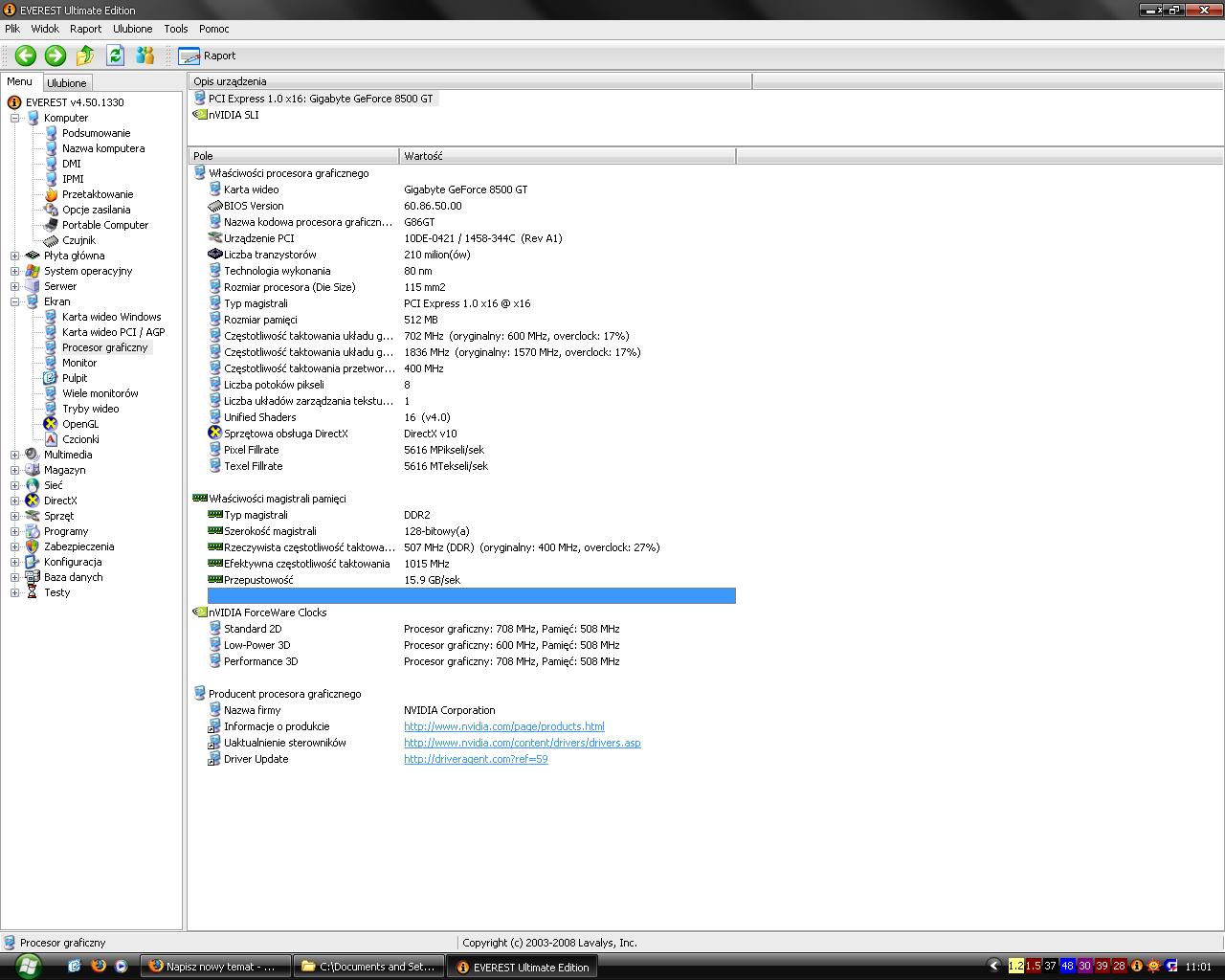Open the Raport menu in menu bar
The height and width of the screenshot is (980, 1225).
(85, 29)
